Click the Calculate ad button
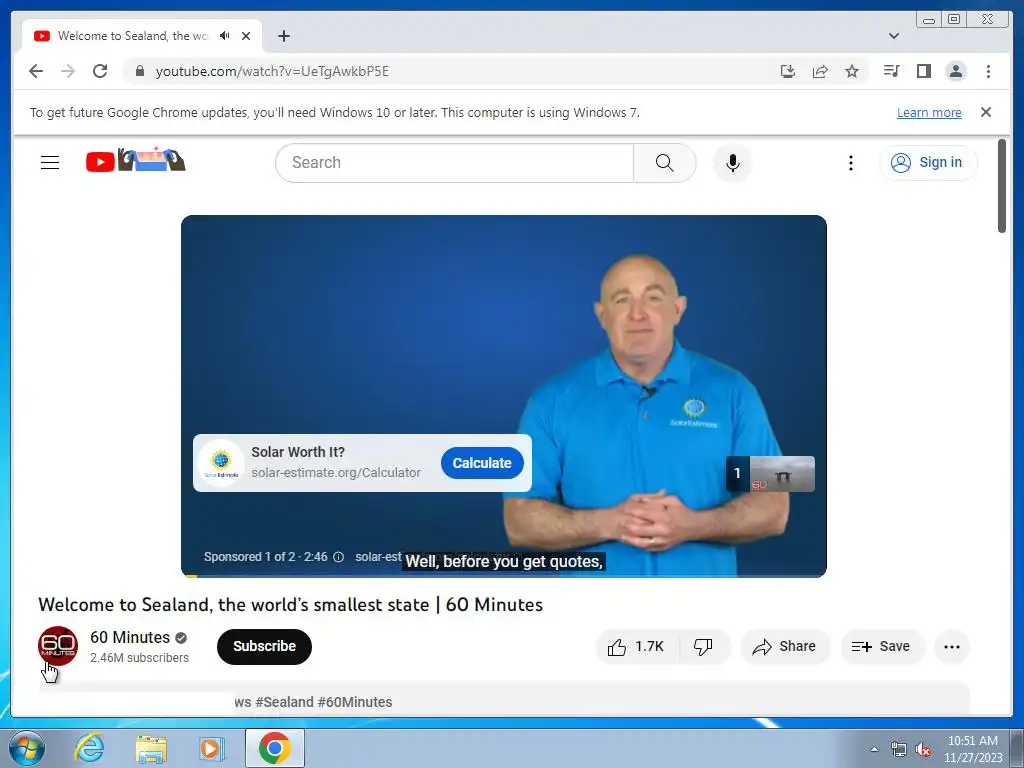Image resolution: width=1024 pixels, height=768 pixels. pos(482,463)
